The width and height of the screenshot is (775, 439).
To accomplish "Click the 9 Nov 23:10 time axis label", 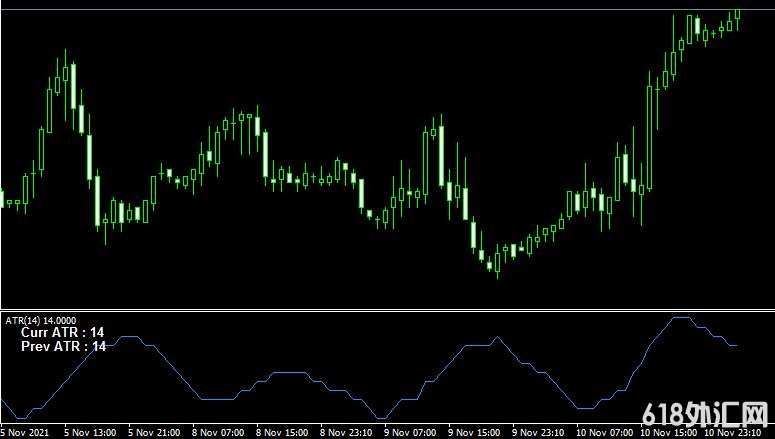I will tap(539, 432).
